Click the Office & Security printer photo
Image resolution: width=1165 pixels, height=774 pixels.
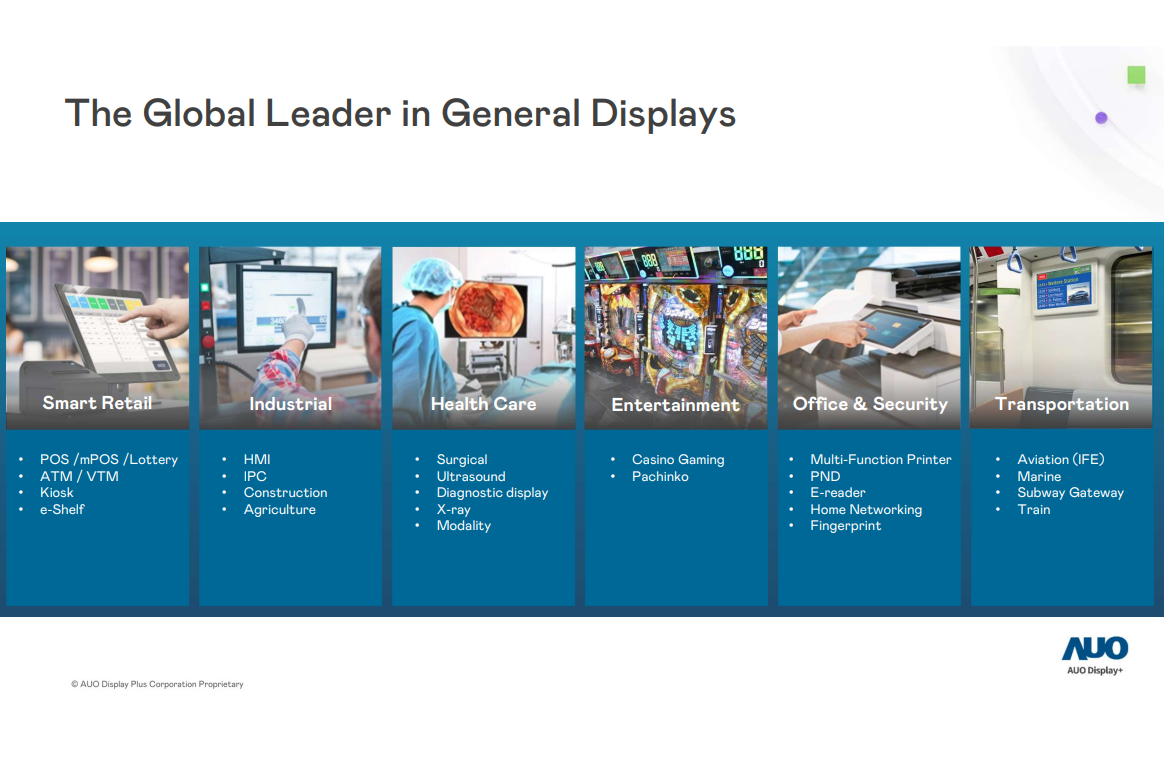pos(868,320)
